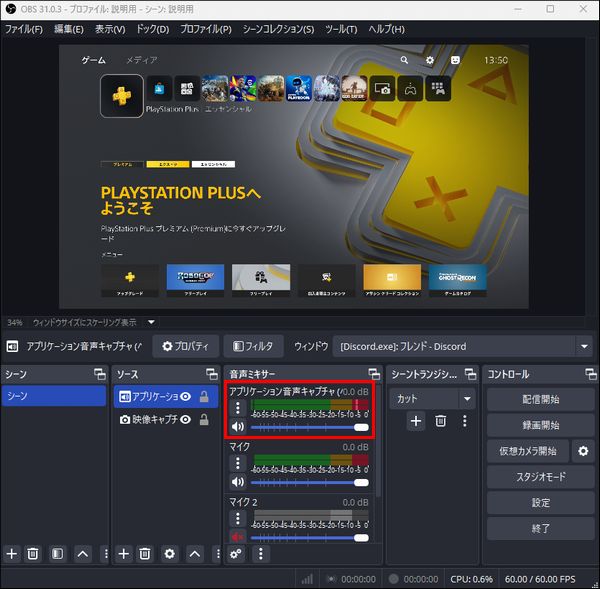This screenshot has height=589, width=600.
Task: Click the フィルタ button
Action: click(253, 346)
